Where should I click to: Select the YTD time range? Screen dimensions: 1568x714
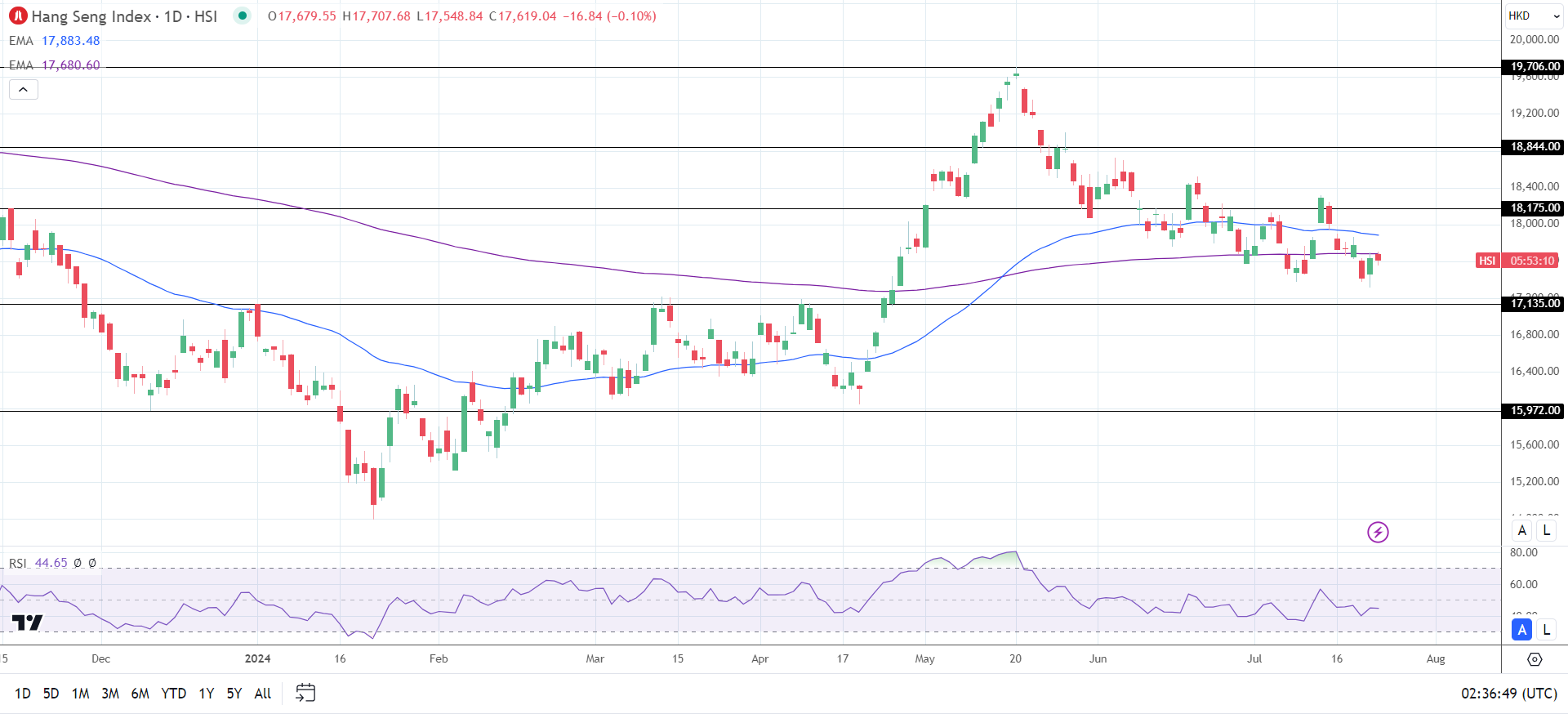(174, 694)
